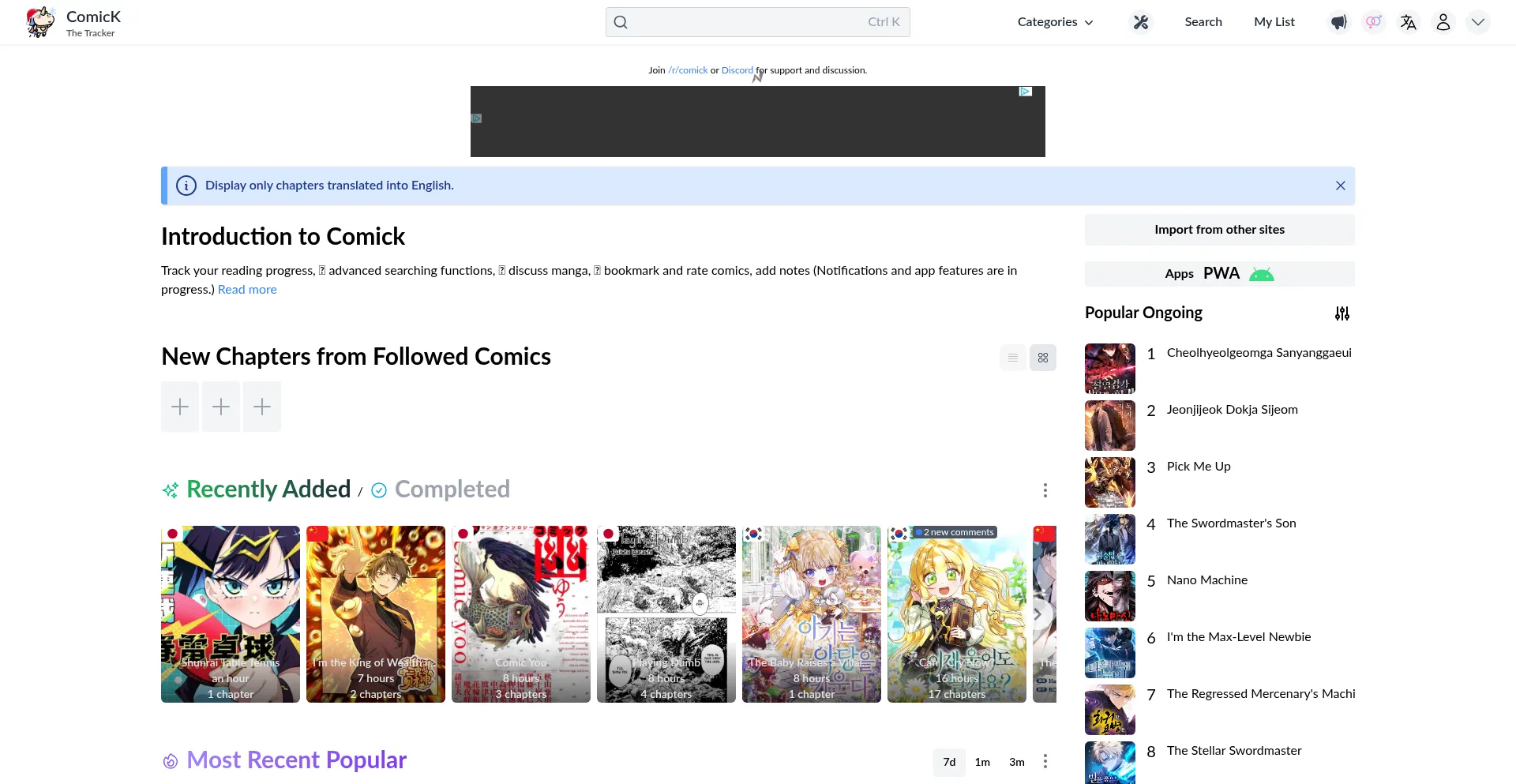Click the third plus placeholder tile

[262, 407]
